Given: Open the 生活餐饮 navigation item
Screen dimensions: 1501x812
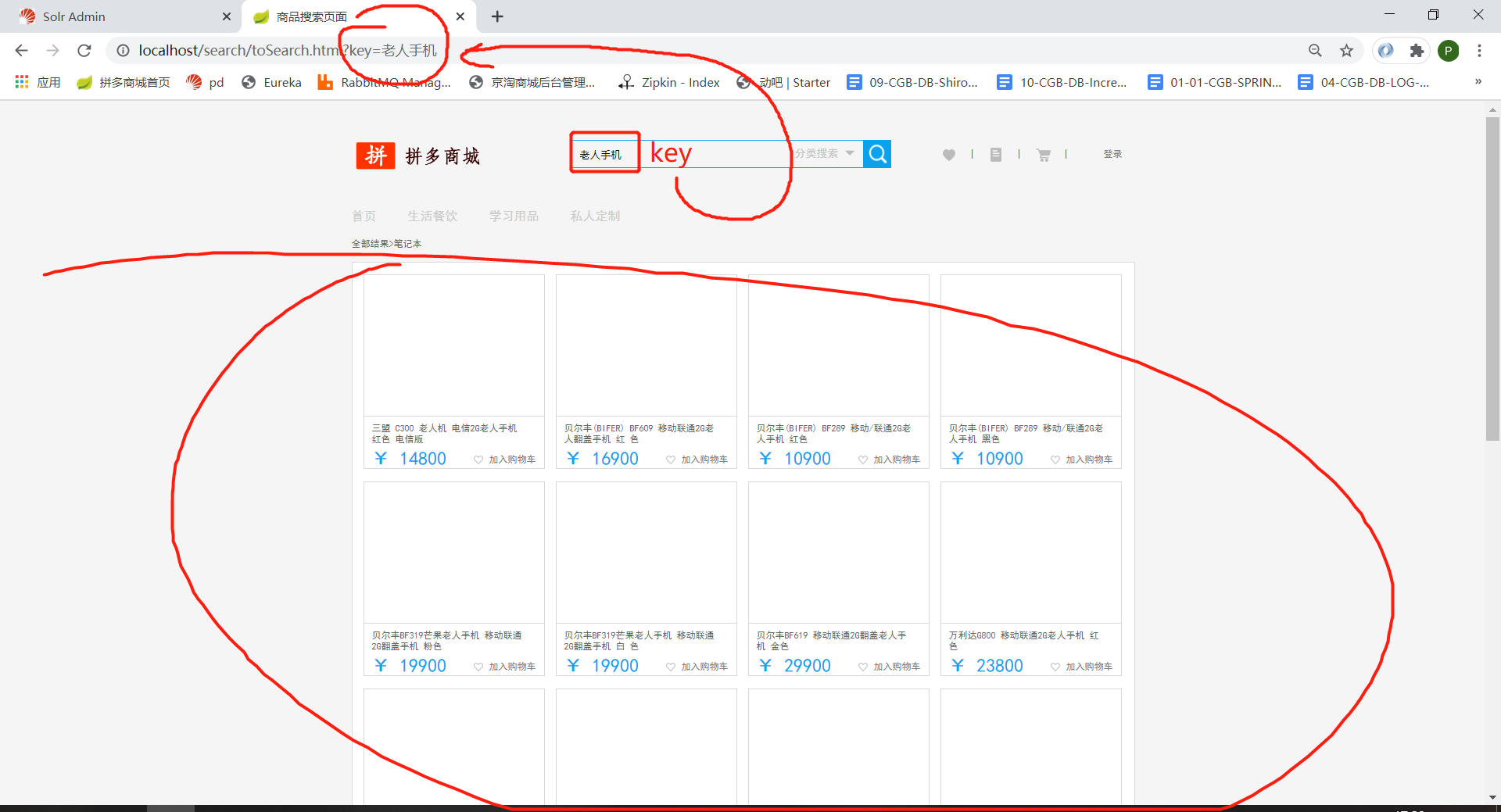Looking at the screenshot, I should click(x=432, y=216).
